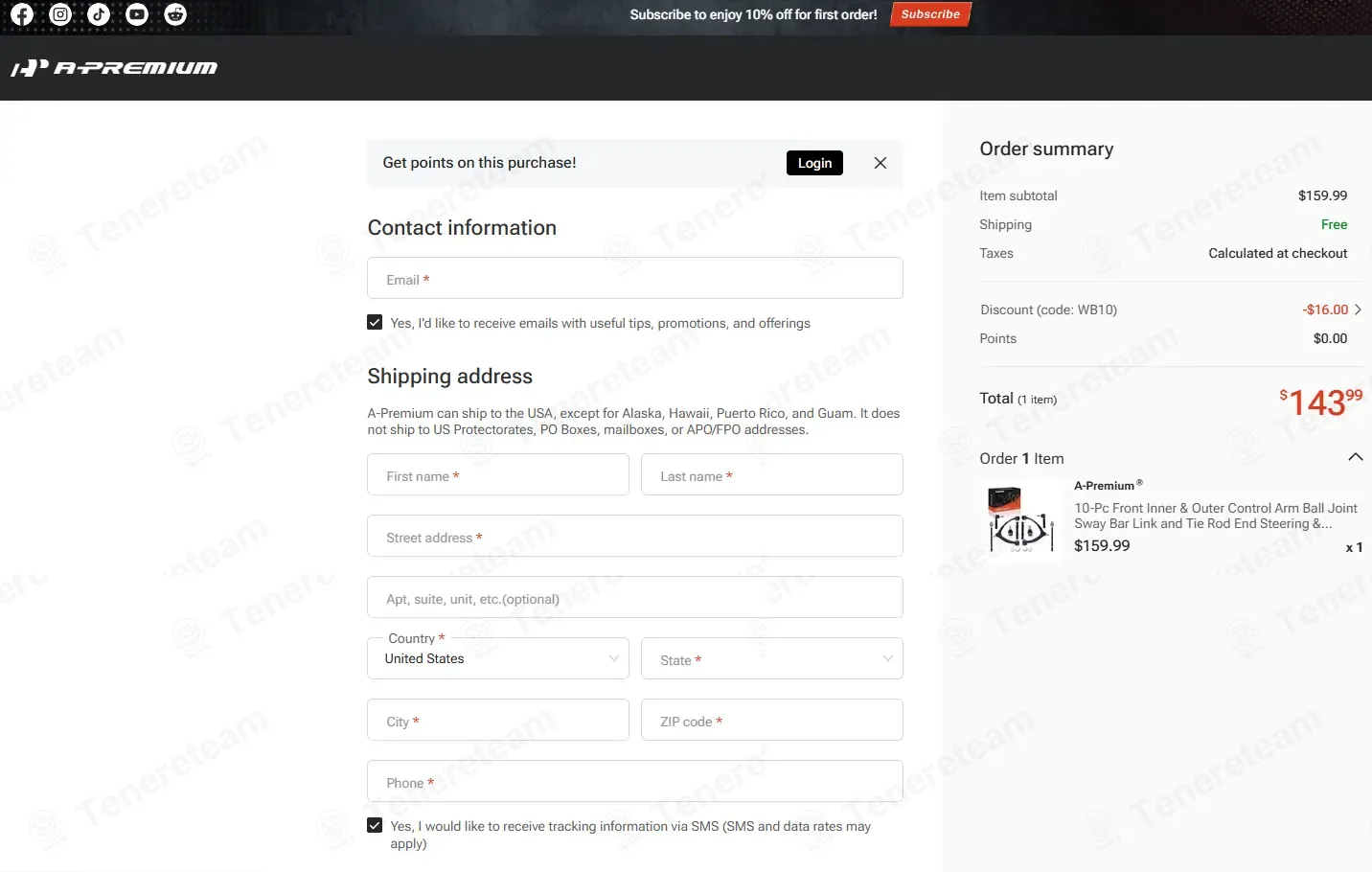Click the A-Premium shipping restrictions note

[x=634, y=422]
